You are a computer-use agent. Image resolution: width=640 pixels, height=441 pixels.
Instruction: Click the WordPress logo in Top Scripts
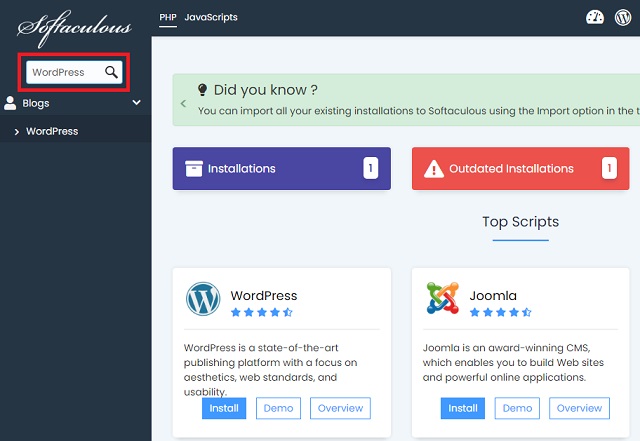pyautogui.click(x=203, y=299)
